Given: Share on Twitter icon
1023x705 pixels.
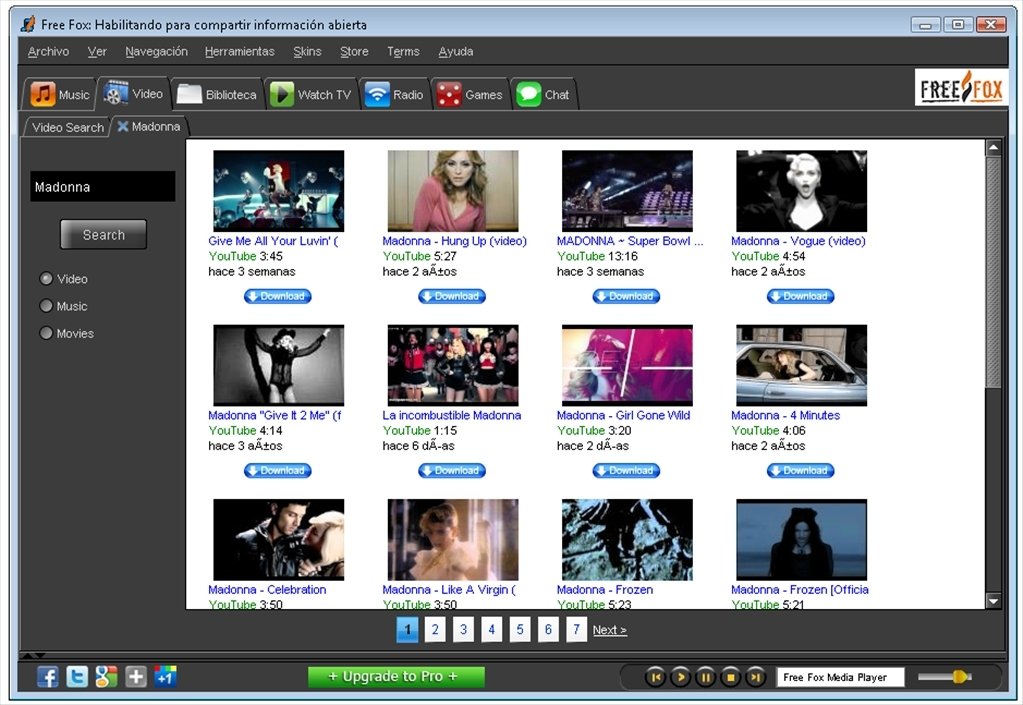Looking at the screenshot, I should (77, 676).
